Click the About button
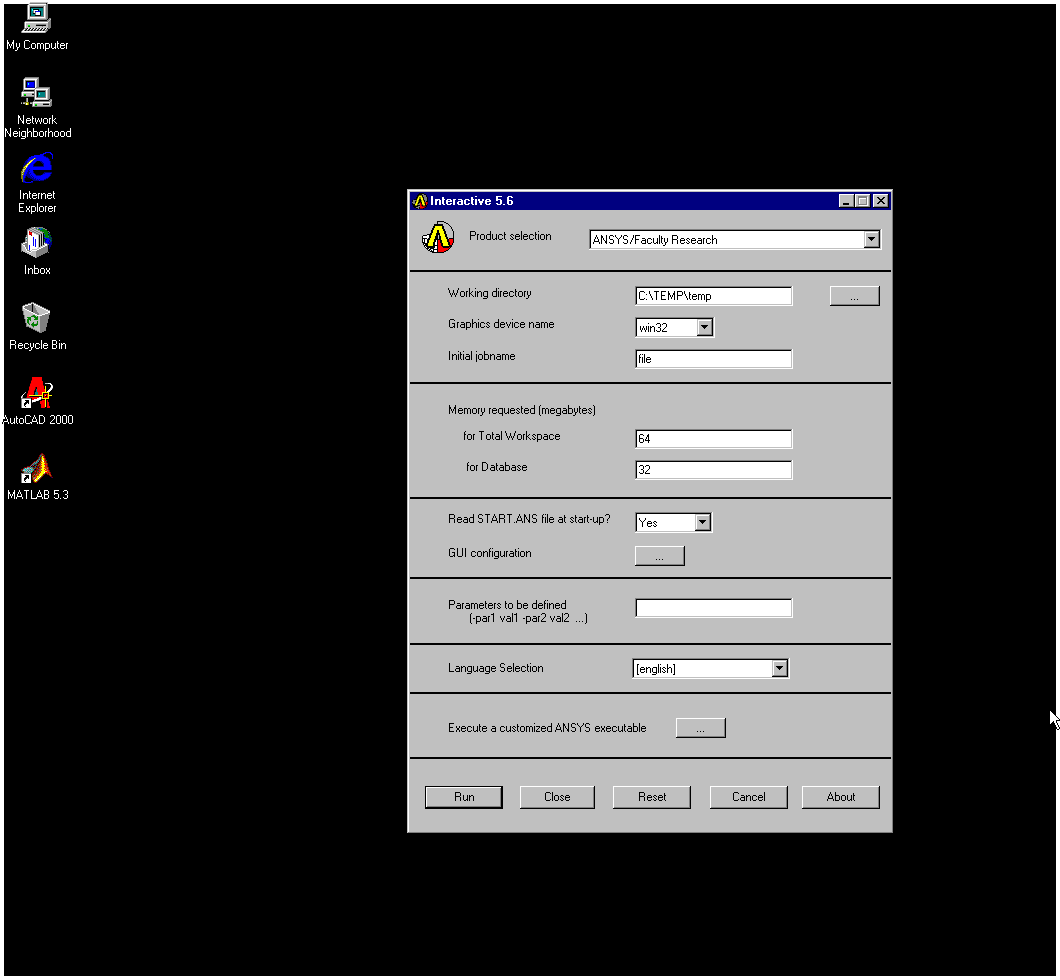 coord(840,797)
